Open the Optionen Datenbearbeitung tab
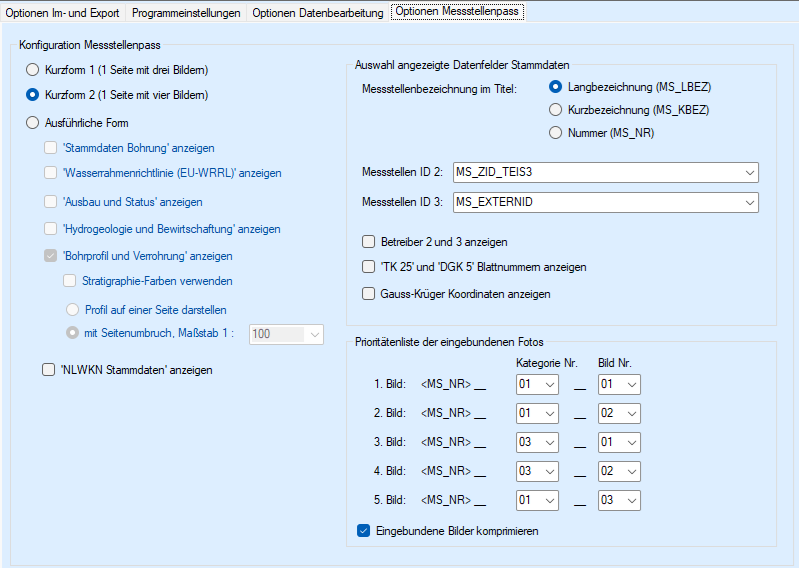This screenshot has height=568, width=799. coord(317,13)
